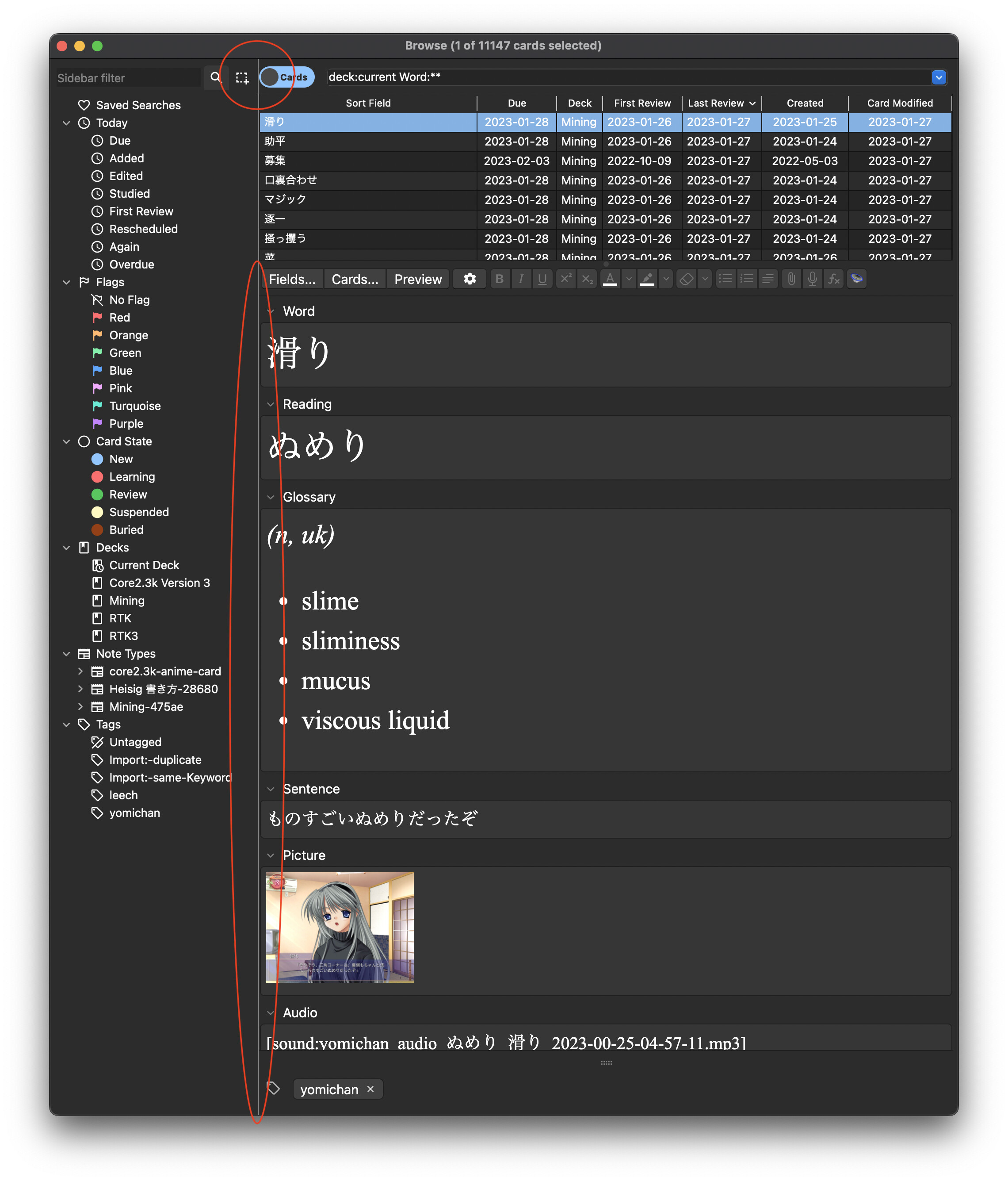Click the superscript icon
This screenshot has width=1008, height=1181.
(x=565, y=279)
